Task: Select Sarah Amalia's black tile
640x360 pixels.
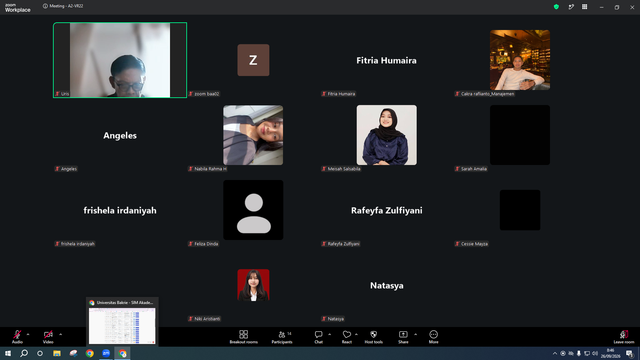Action: [520, 135]
